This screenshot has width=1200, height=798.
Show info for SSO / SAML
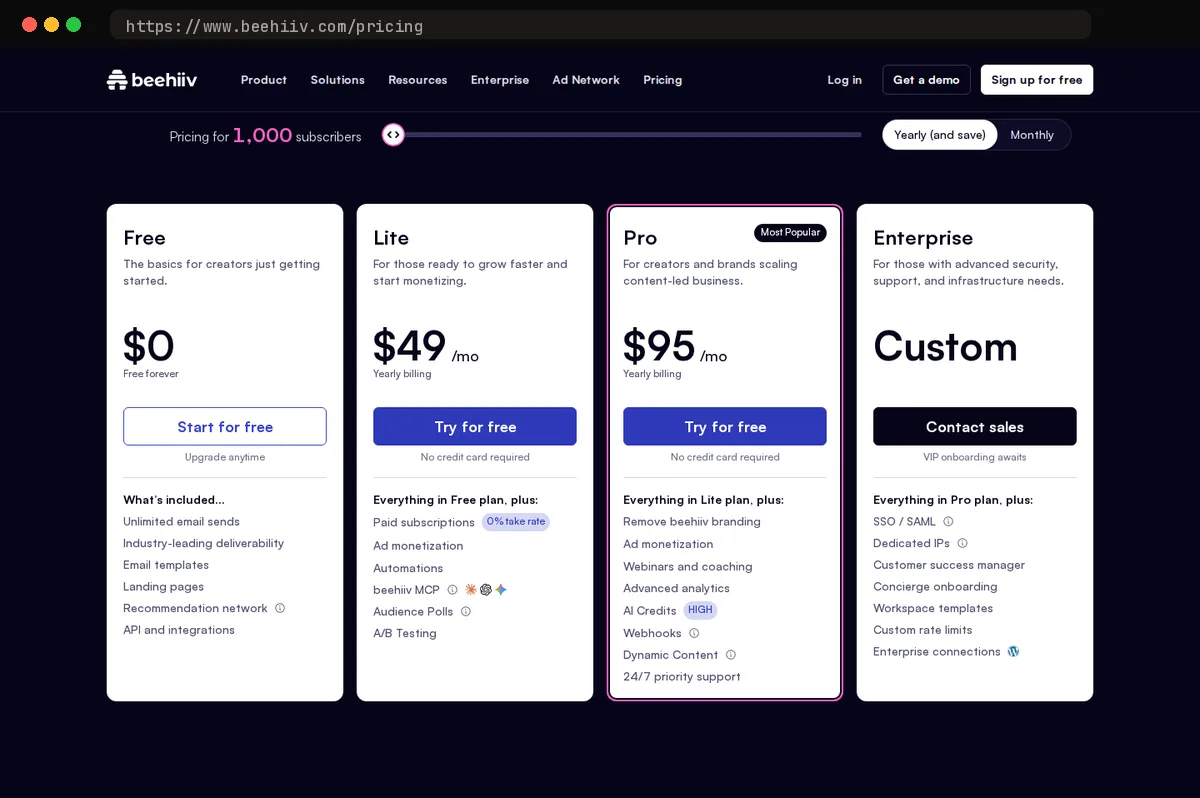tap(948, 521)
